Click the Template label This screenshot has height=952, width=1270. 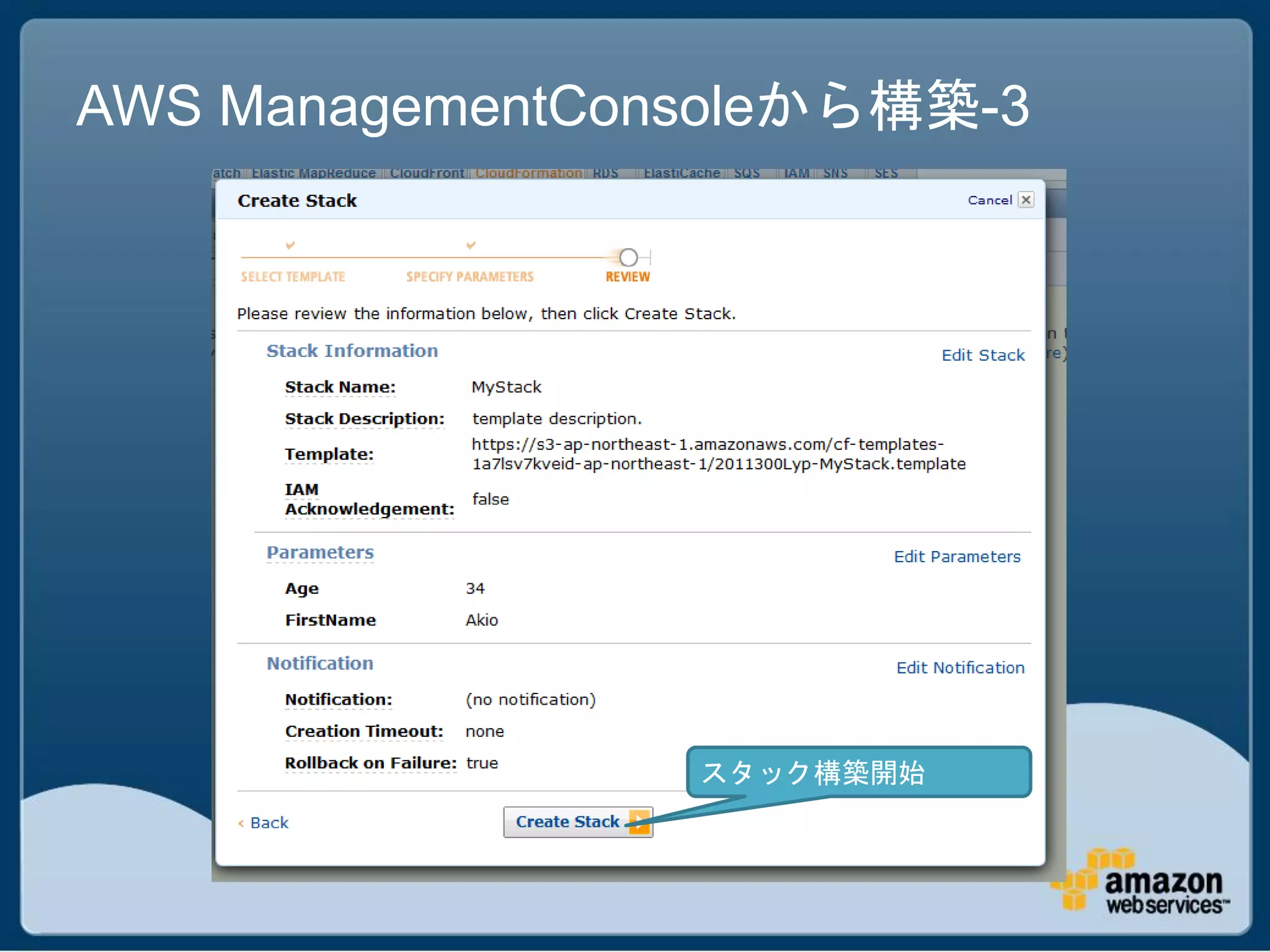pyautogui.click(x=329, y=454)
